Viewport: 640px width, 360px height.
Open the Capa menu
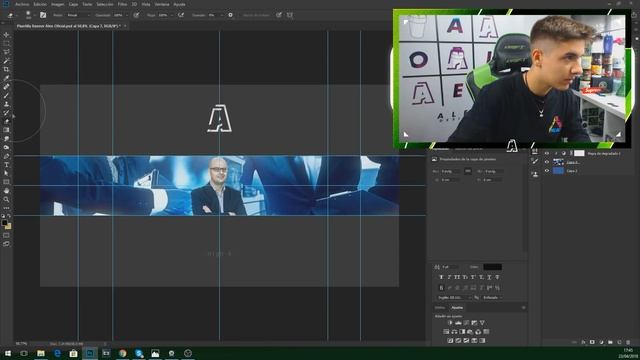73,4
